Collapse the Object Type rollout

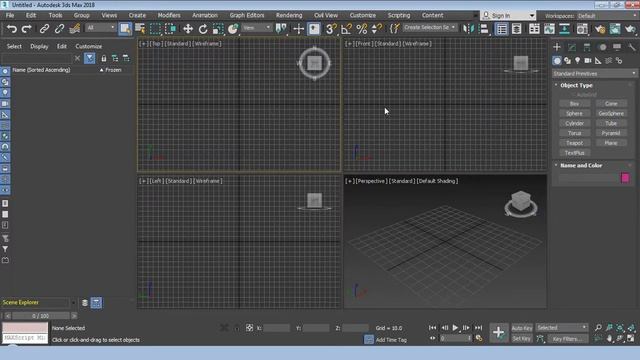click(x=576, y=85)
